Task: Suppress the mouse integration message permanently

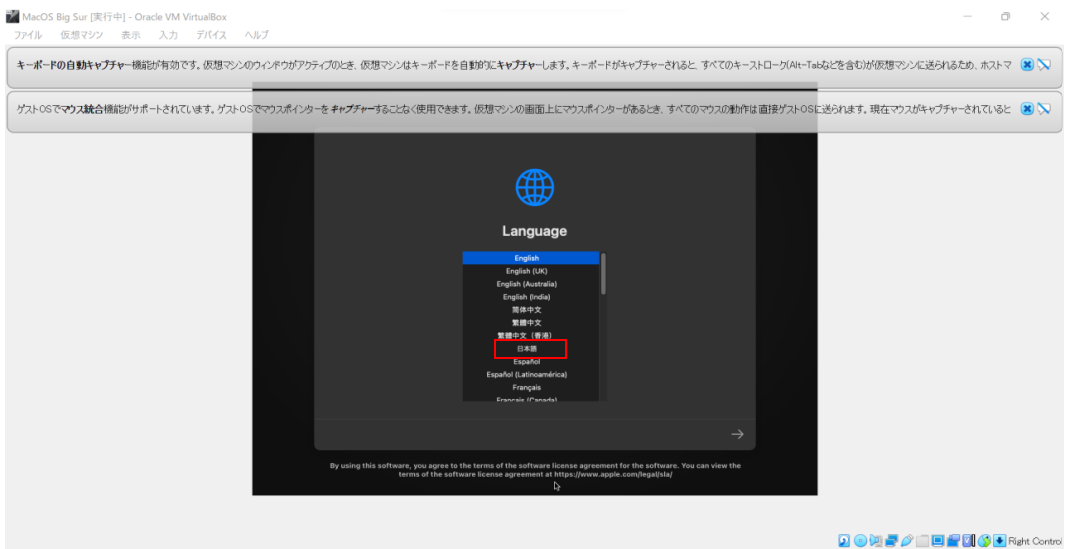Action: click(1044, 109)
